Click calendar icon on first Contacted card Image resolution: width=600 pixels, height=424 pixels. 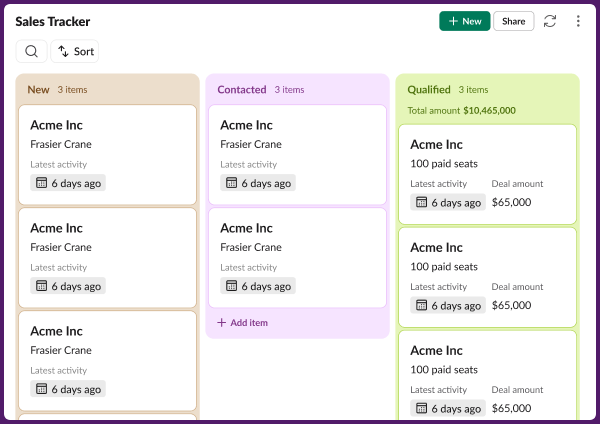click(231, 183)
